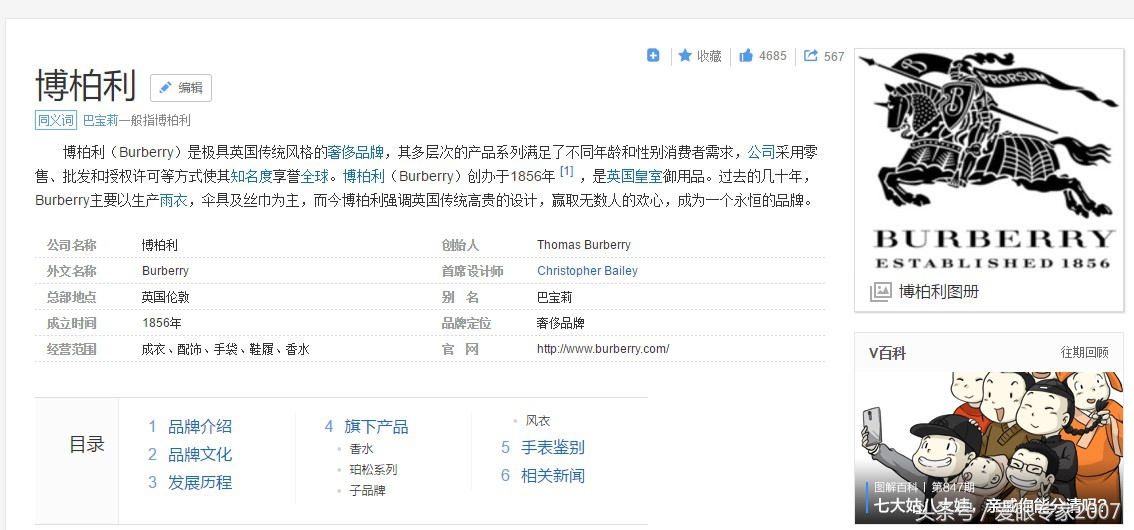Click the 博柏利 page title
Screen dimensions: 1134x530
click(85, 85)
